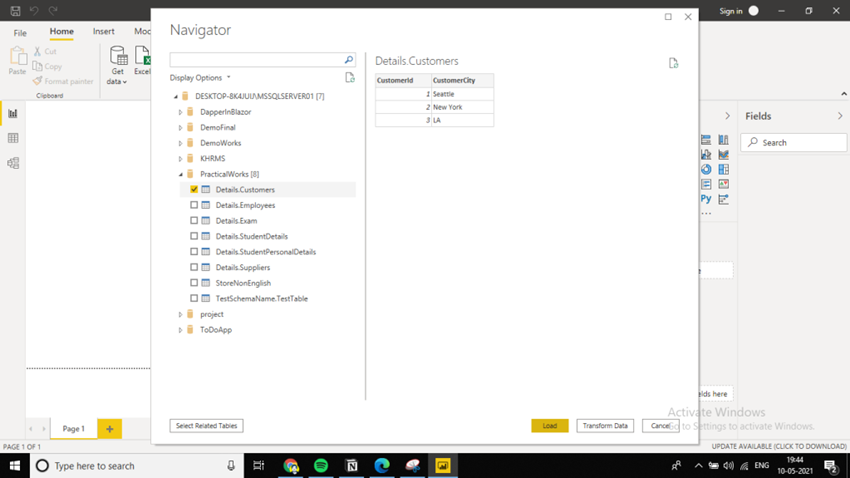Click the Load button

(550, 425)
